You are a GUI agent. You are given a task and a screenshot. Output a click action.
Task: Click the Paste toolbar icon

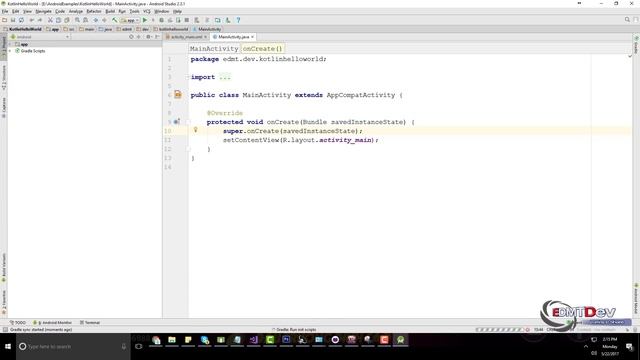(x=67, y=20)
